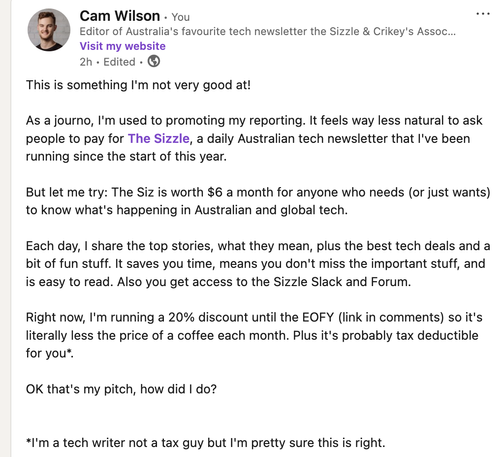Open the three-dot post options menu

pos(483,14)
